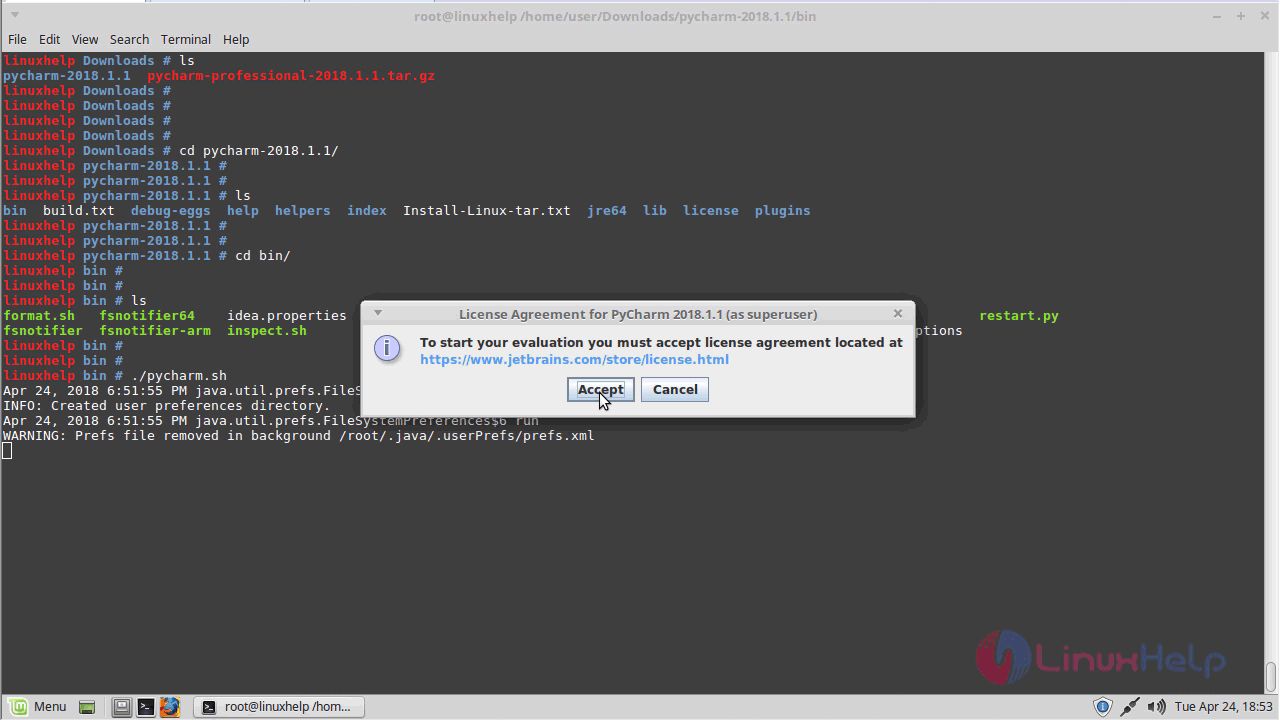The height and width of the screenshot is (720, 1280).
Task: Click pycharm-professional-2018.1.1.tar.gz file name
Action: pyautogui.click(x=291, y=75)
